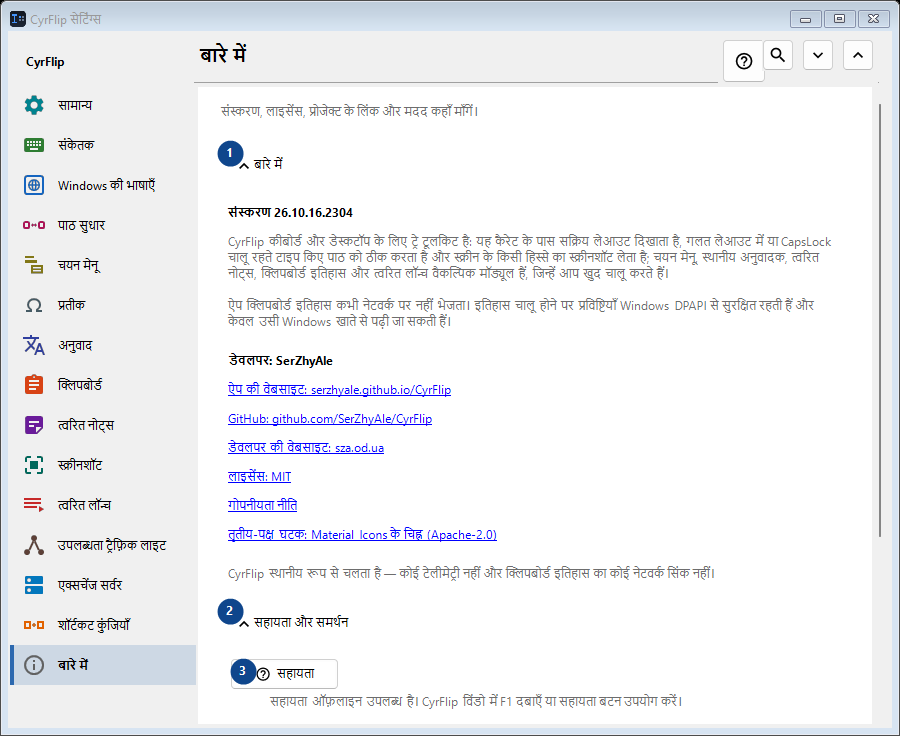
Task: Click the बारे में info icon in sidebar
Action: (34, 665)
